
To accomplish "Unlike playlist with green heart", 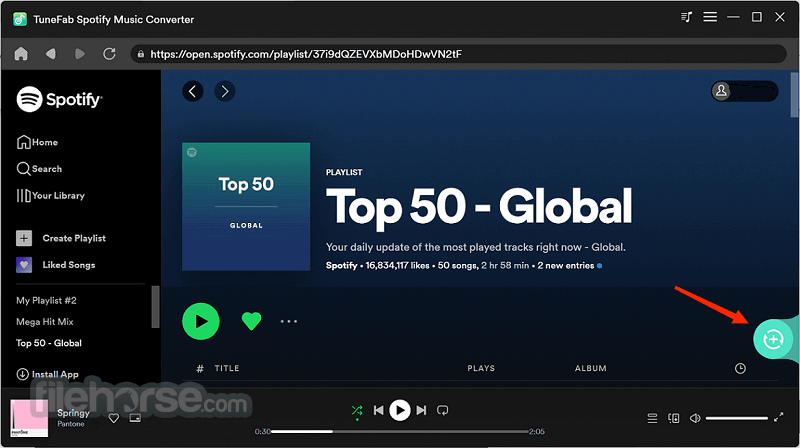I will click(251, 321).
